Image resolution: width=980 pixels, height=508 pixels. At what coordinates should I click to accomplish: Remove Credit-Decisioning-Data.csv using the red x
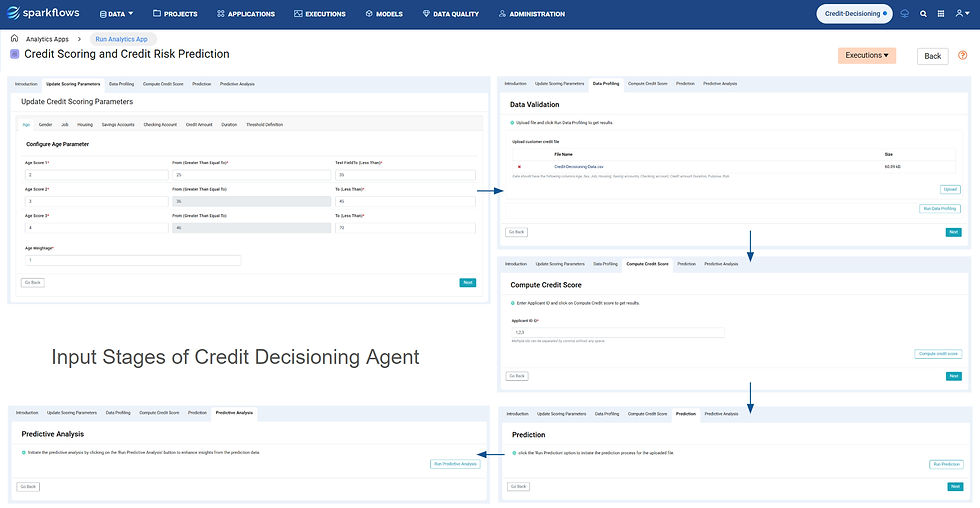click(519, 167)
